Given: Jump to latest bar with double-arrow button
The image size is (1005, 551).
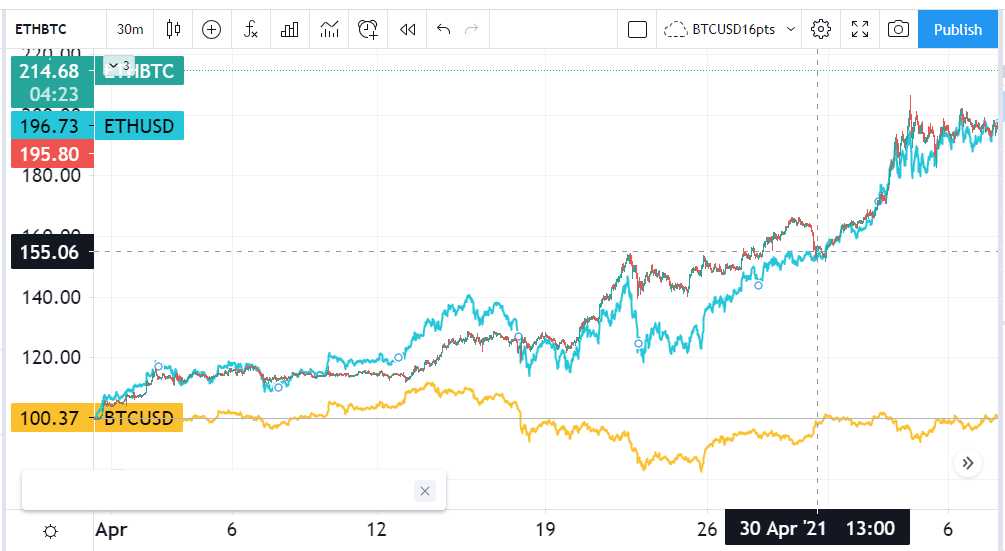Looking at the screenshot, I should click(968, 463).
